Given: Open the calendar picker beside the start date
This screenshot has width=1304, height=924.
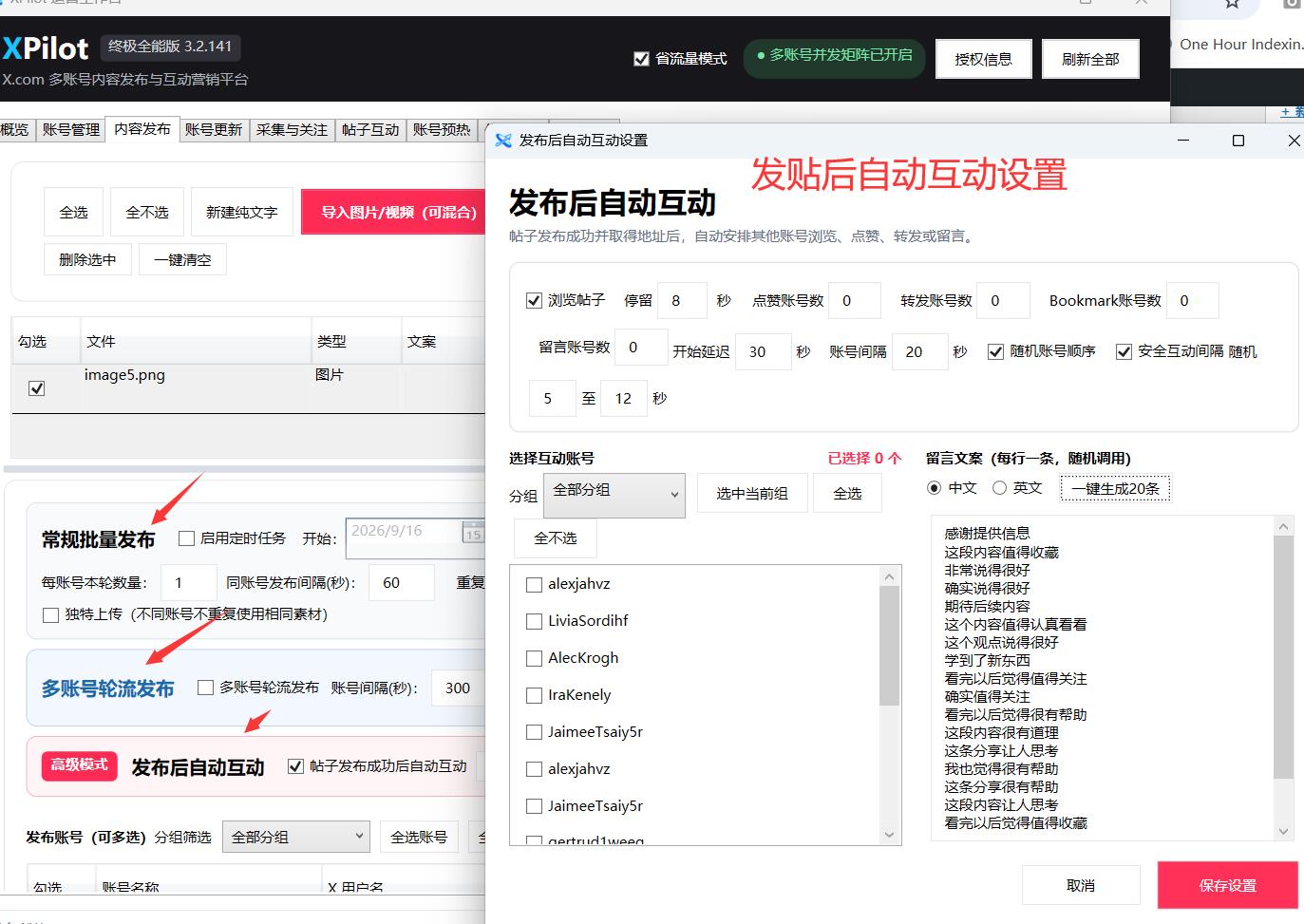Looking at the screenshot, I should pyautogui.click(x=473, y=533).
